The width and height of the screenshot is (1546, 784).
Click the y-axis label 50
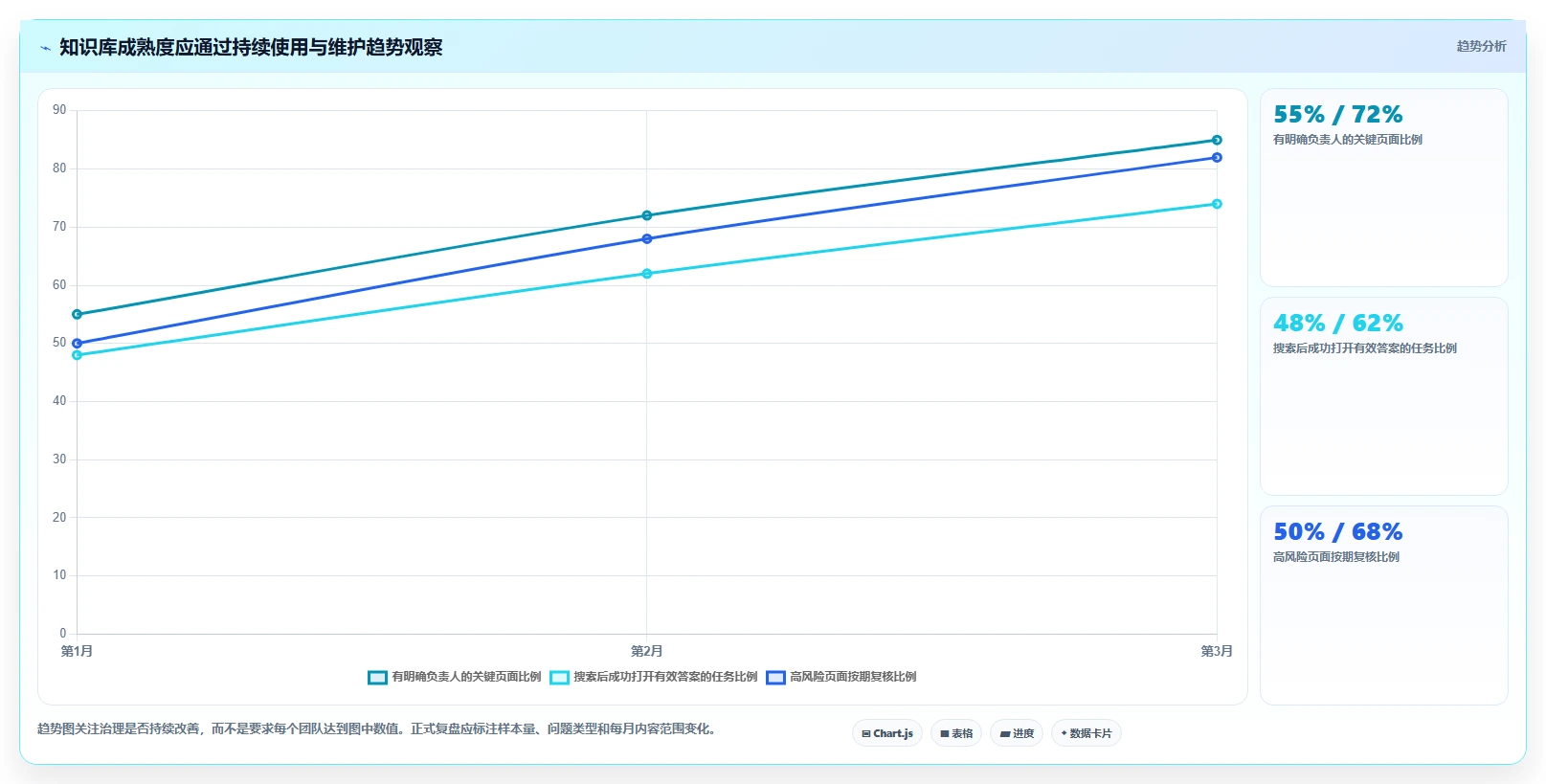[x=59, y=343]
